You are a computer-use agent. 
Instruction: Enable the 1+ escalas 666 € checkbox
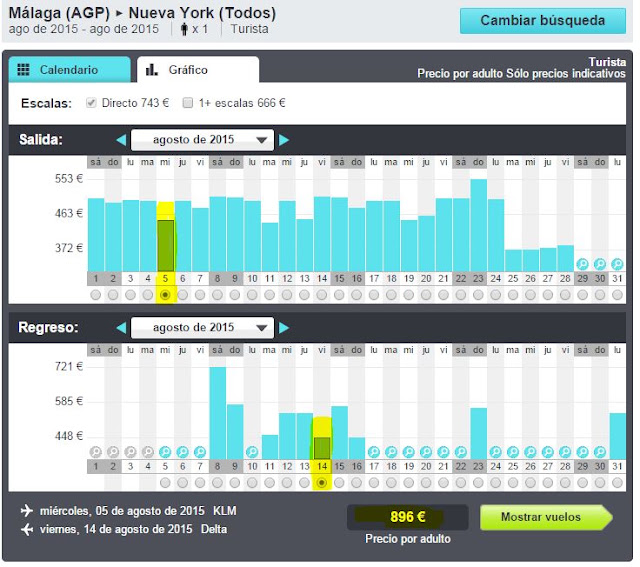coord(188,103)
